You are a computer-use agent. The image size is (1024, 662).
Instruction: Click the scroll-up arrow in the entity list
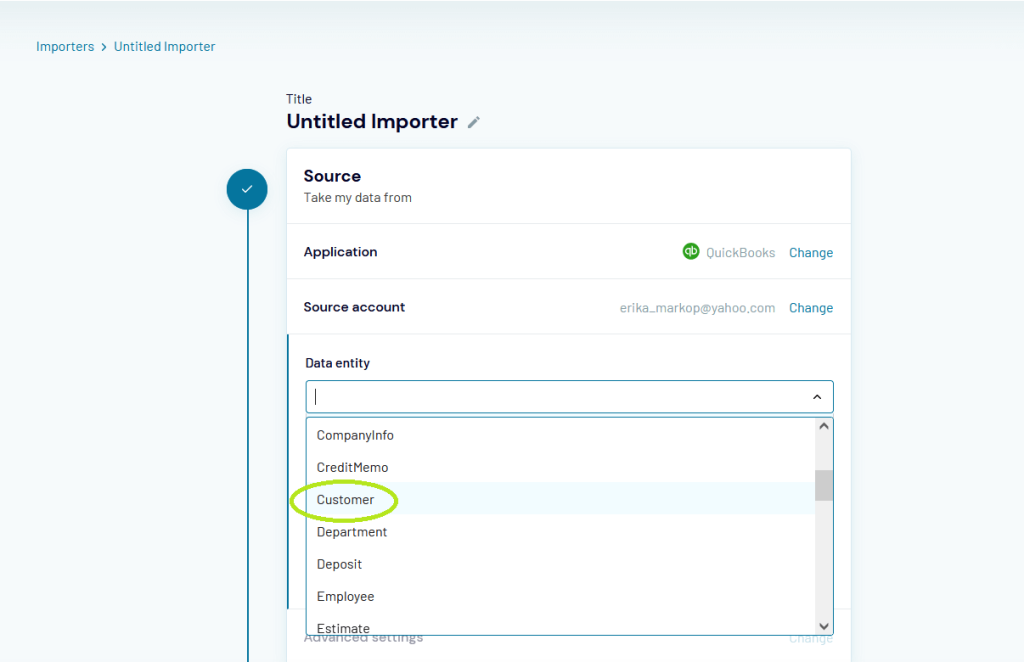pyautogui.click(x=824, y=426)
